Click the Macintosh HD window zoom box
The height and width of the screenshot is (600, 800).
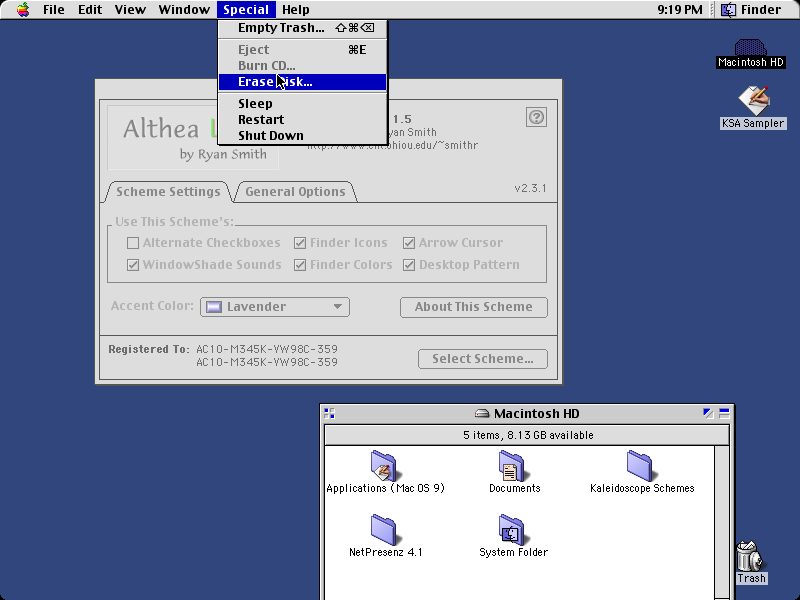[708, 413]
